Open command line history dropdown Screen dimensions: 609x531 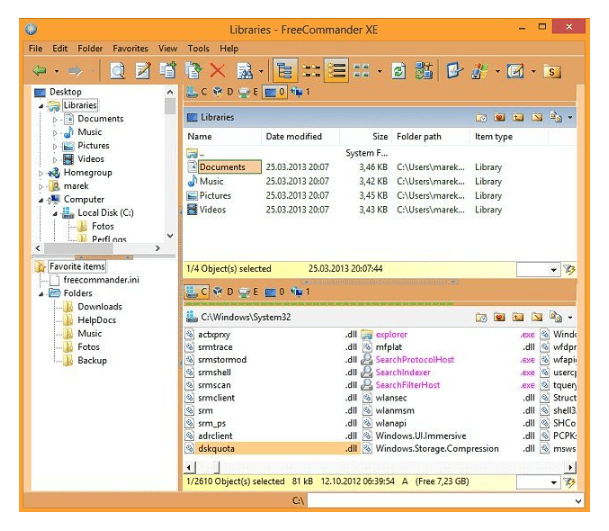[x=579, y=501]
